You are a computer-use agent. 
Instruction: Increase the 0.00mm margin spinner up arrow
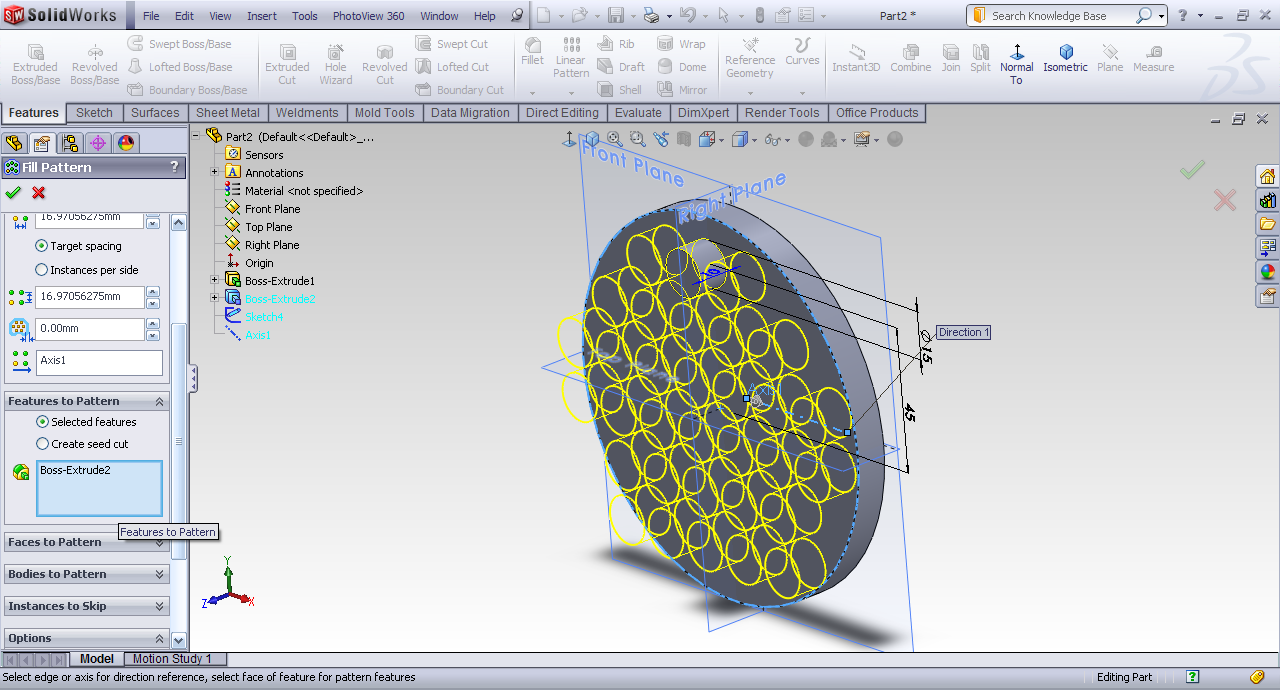153,324
